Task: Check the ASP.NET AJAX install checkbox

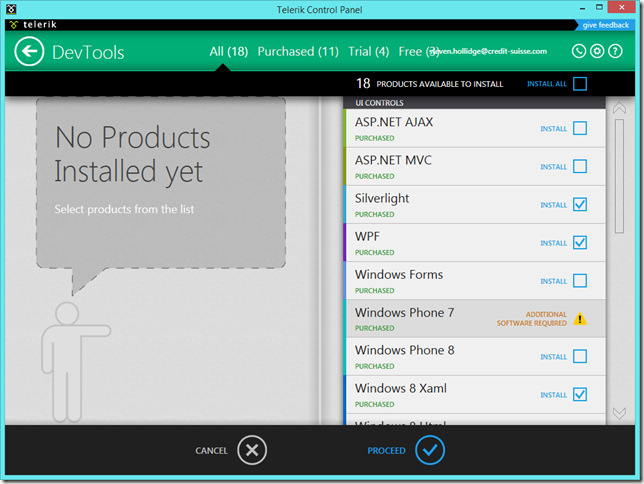Action: pyautogui.click(x=580, y=128)
